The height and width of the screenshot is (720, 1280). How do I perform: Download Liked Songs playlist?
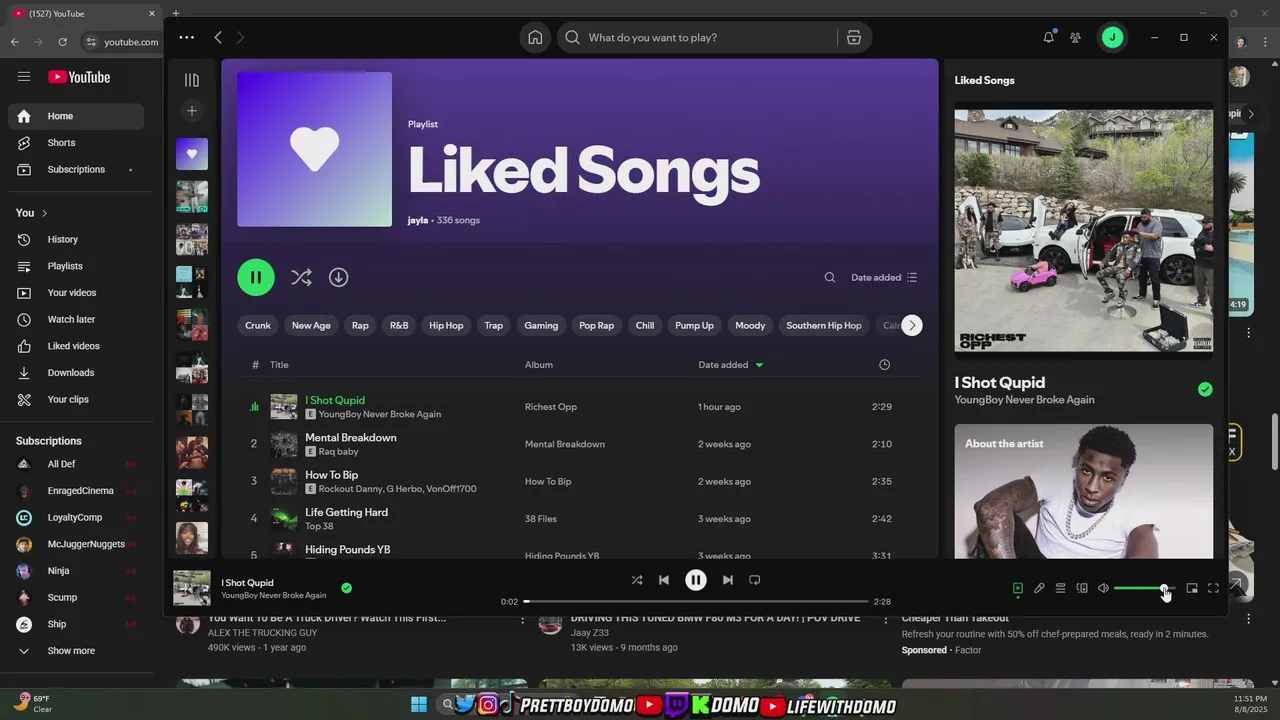tap(339, 277)
